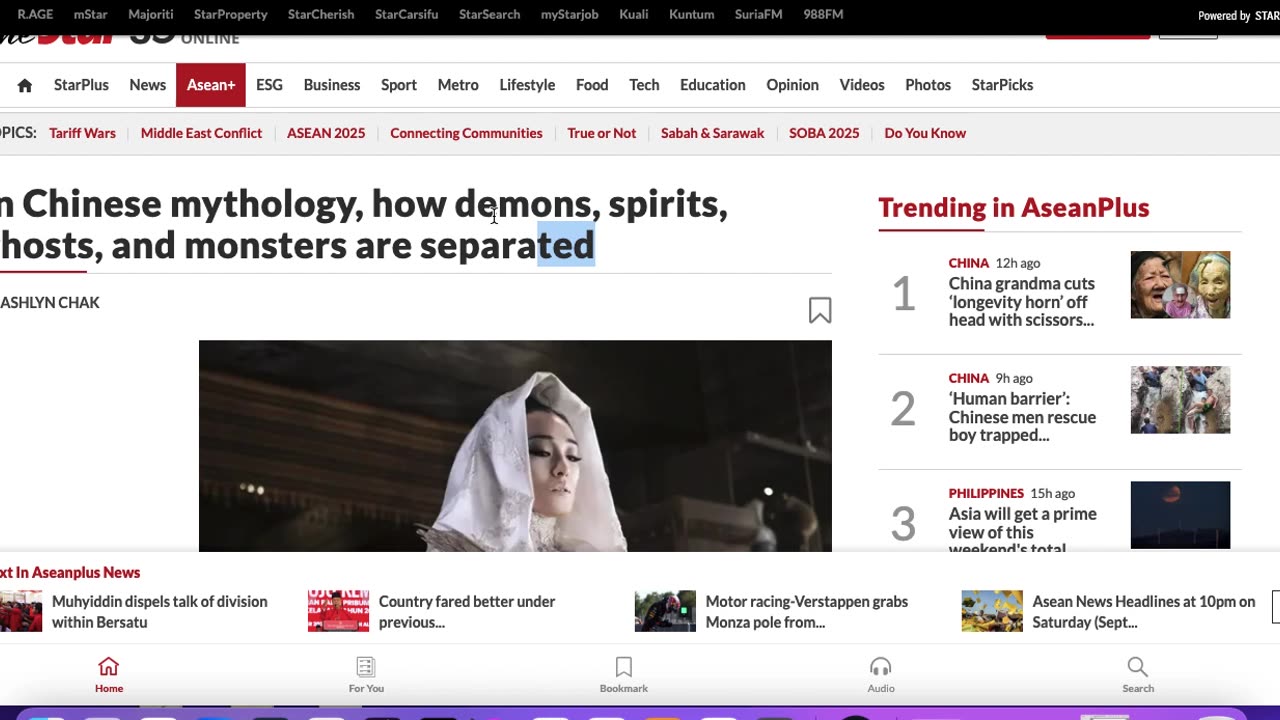This screenshot has width=1280, height=720.
Task: Click the home icon in navigation bar
Action: 25,85
